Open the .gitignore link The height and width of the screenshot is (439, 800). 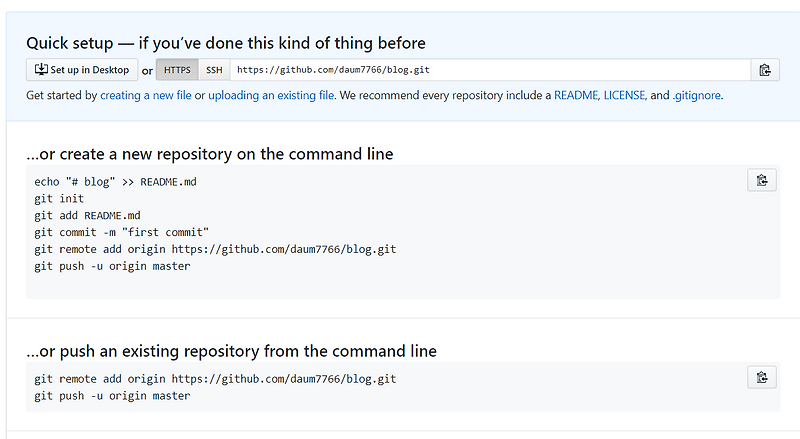(x=696, y=95)
